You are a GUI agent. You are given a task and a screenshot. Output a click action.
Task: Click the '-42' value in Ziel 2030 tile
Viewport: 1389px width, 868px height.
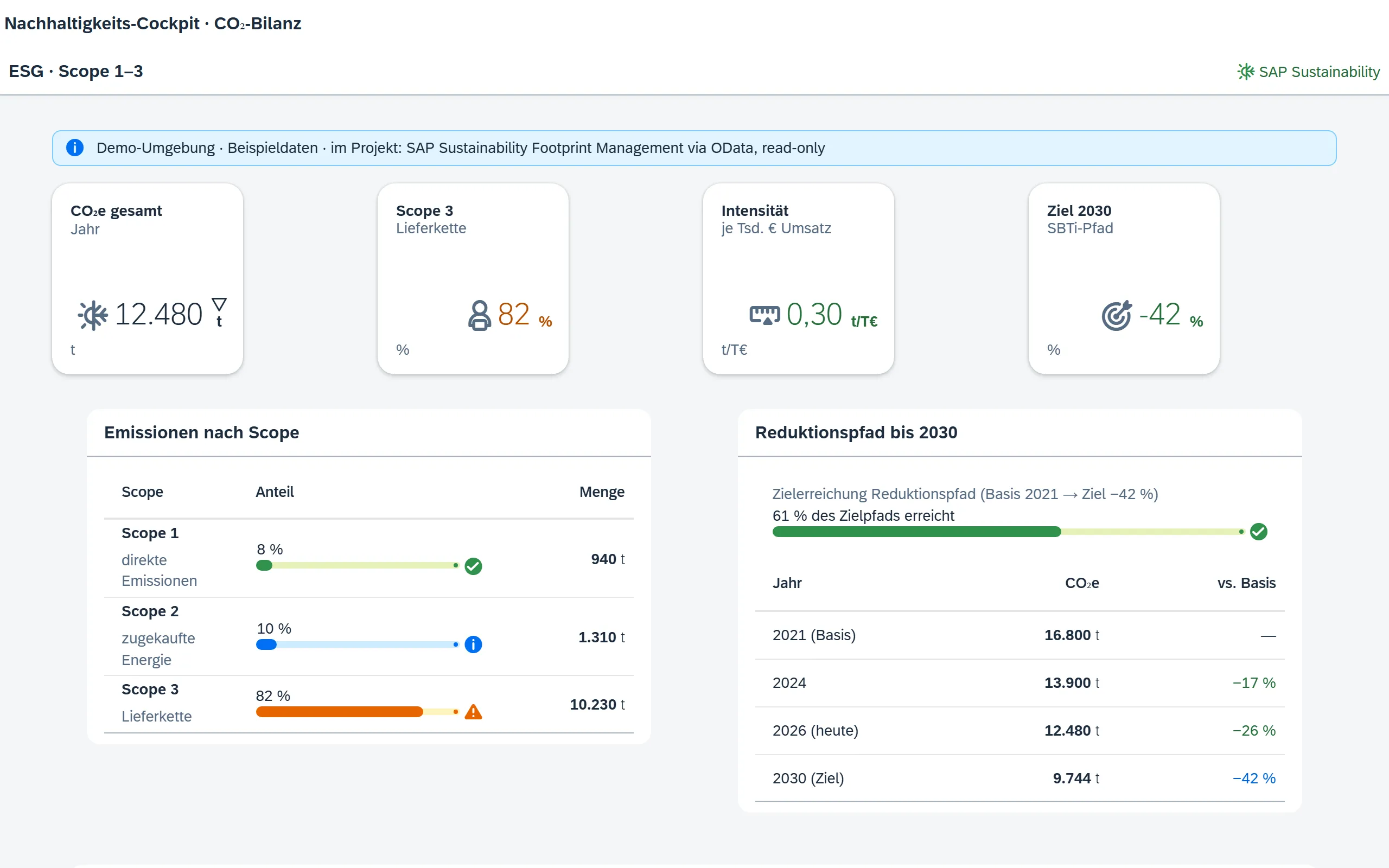[x=1159, y=315]
